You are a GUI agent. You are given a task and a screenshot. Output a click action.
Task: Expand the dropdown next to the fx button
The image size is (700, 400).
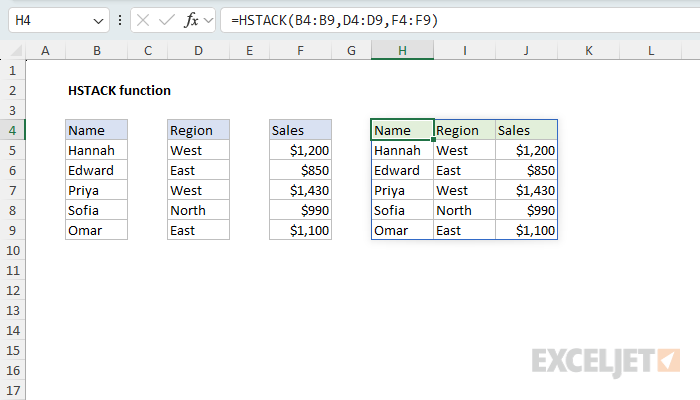(208, 20)
